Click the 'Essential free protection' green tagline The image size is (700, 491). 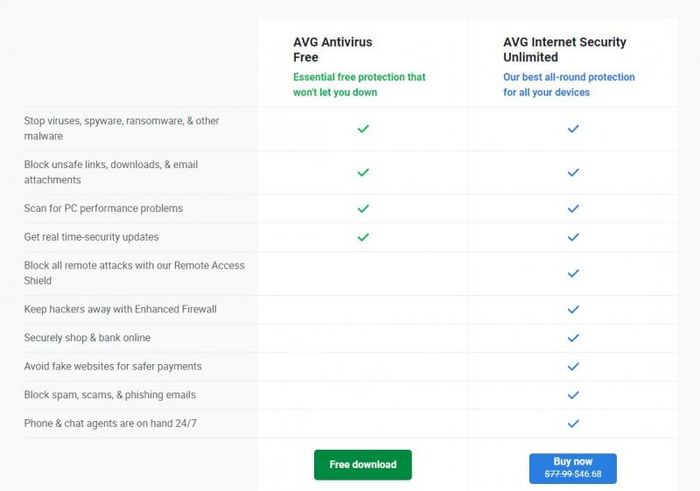(x=359, y=85)
